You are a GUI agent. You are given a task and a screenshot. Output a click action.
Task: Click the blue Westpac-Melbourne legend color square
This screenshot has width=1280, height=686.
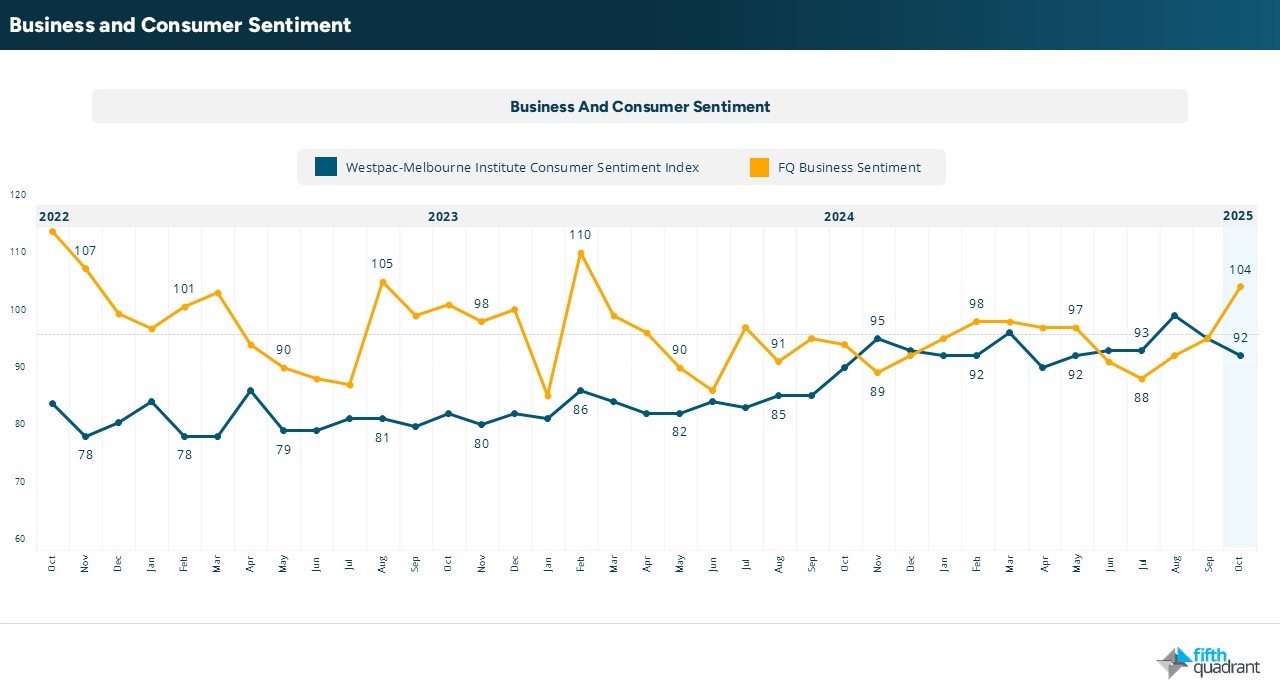[x=325, y=167]
